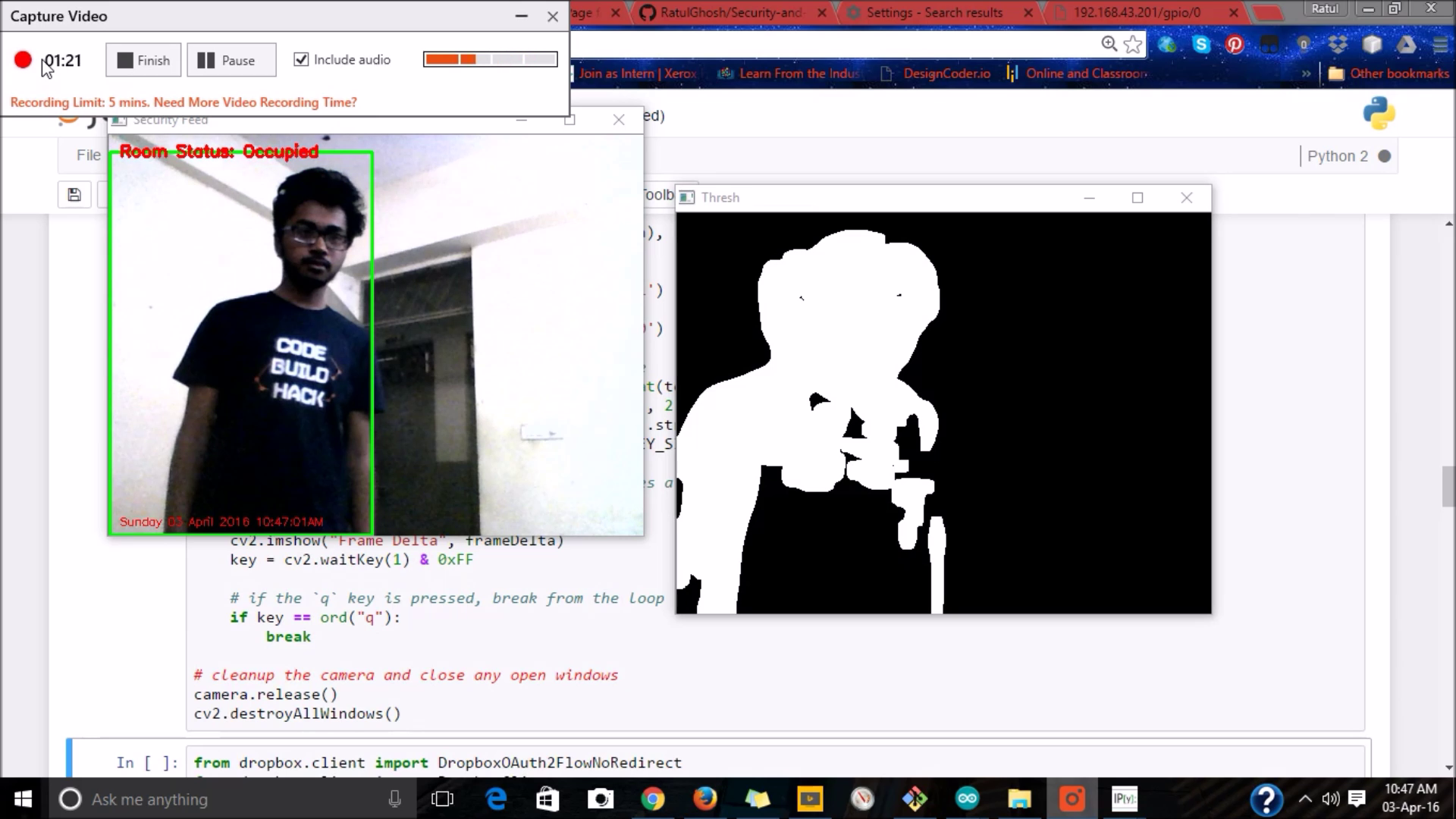
Task: Click the Pinterest extension icon
Action: click(x=1235, y=45)
